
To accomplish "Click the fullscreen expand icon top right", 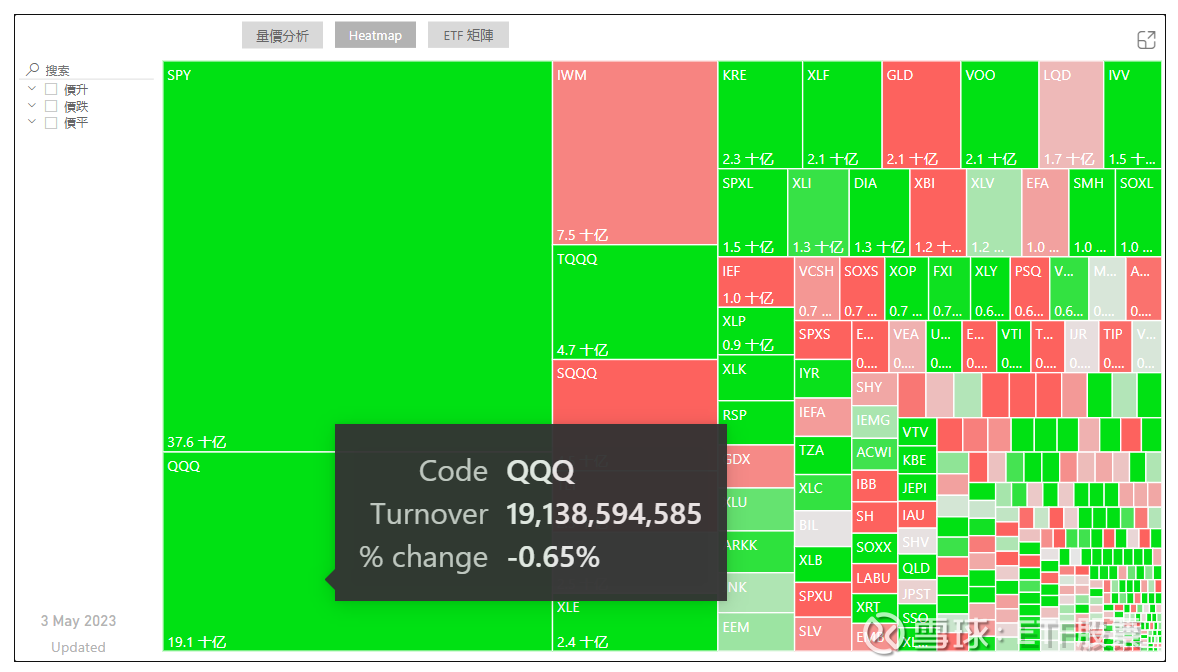I will (1146, 40).
